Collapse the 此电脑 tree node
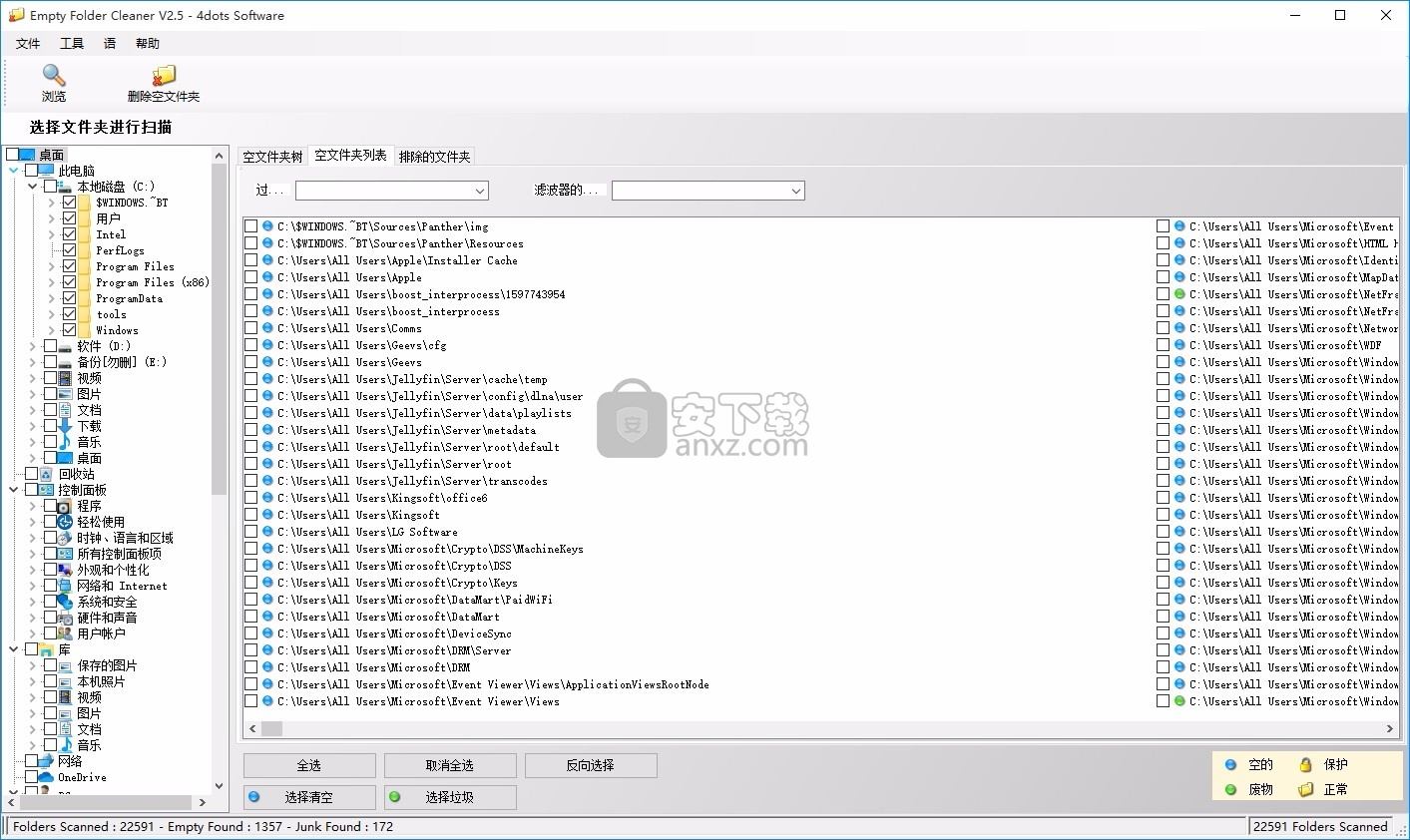Screen dimensions: 1410x840 (x=14, y=171)
